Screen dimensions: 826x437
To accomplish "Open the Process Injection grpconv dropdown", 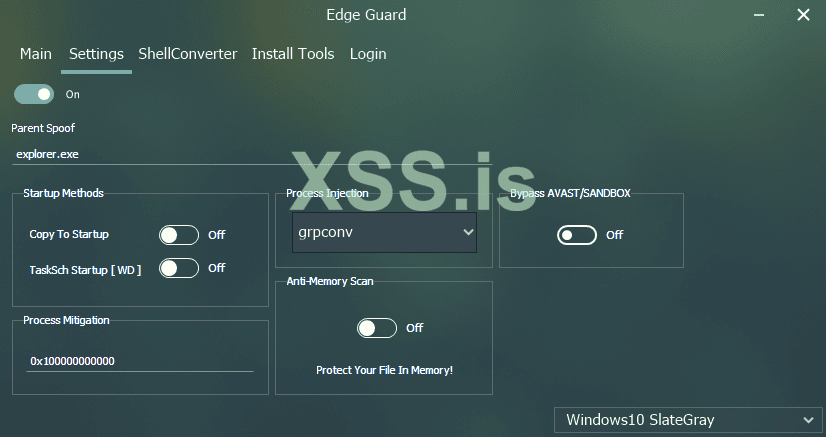I will (x=385, y=232).
